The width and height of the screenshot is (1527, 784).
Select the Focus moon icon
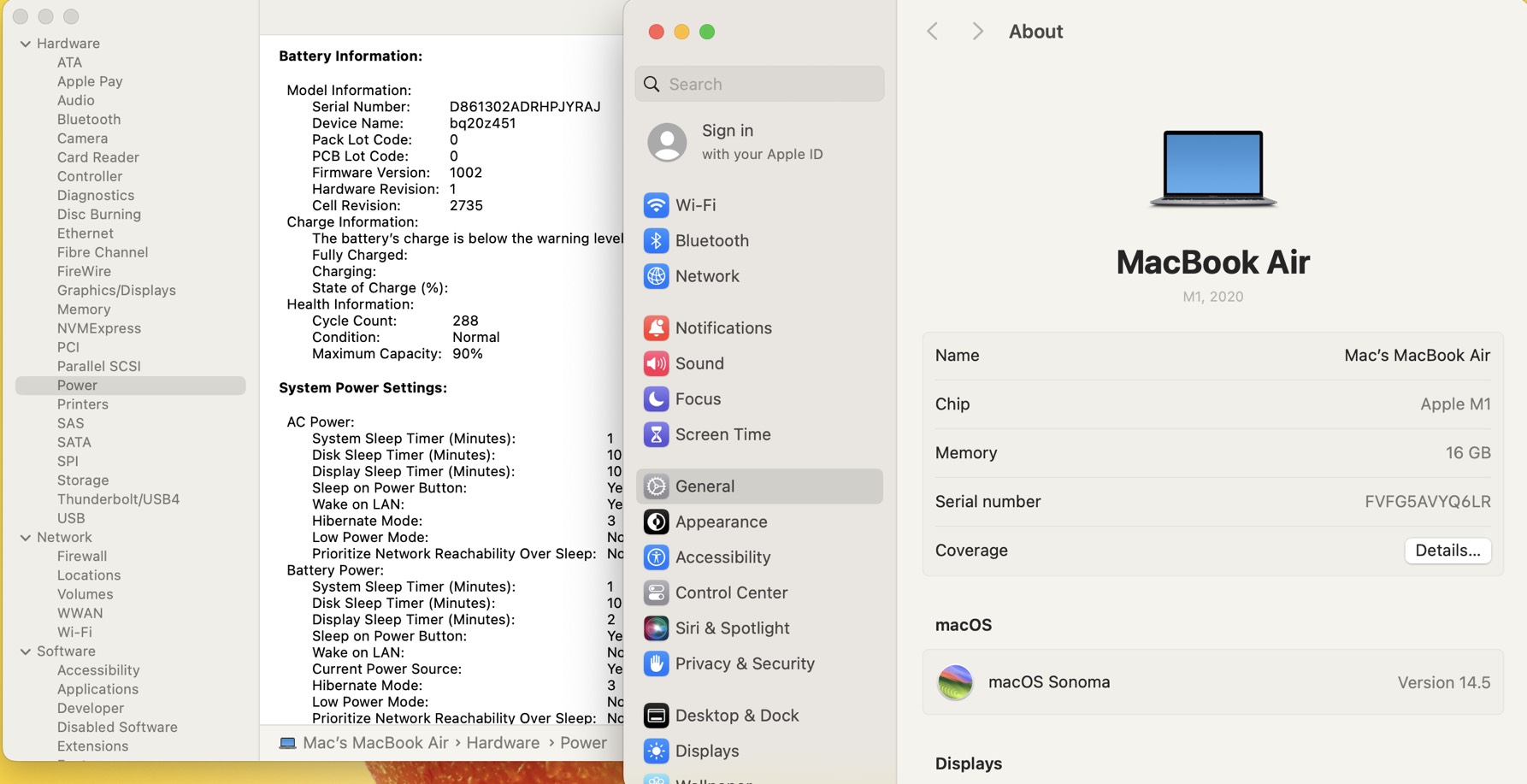click(656, 399)
